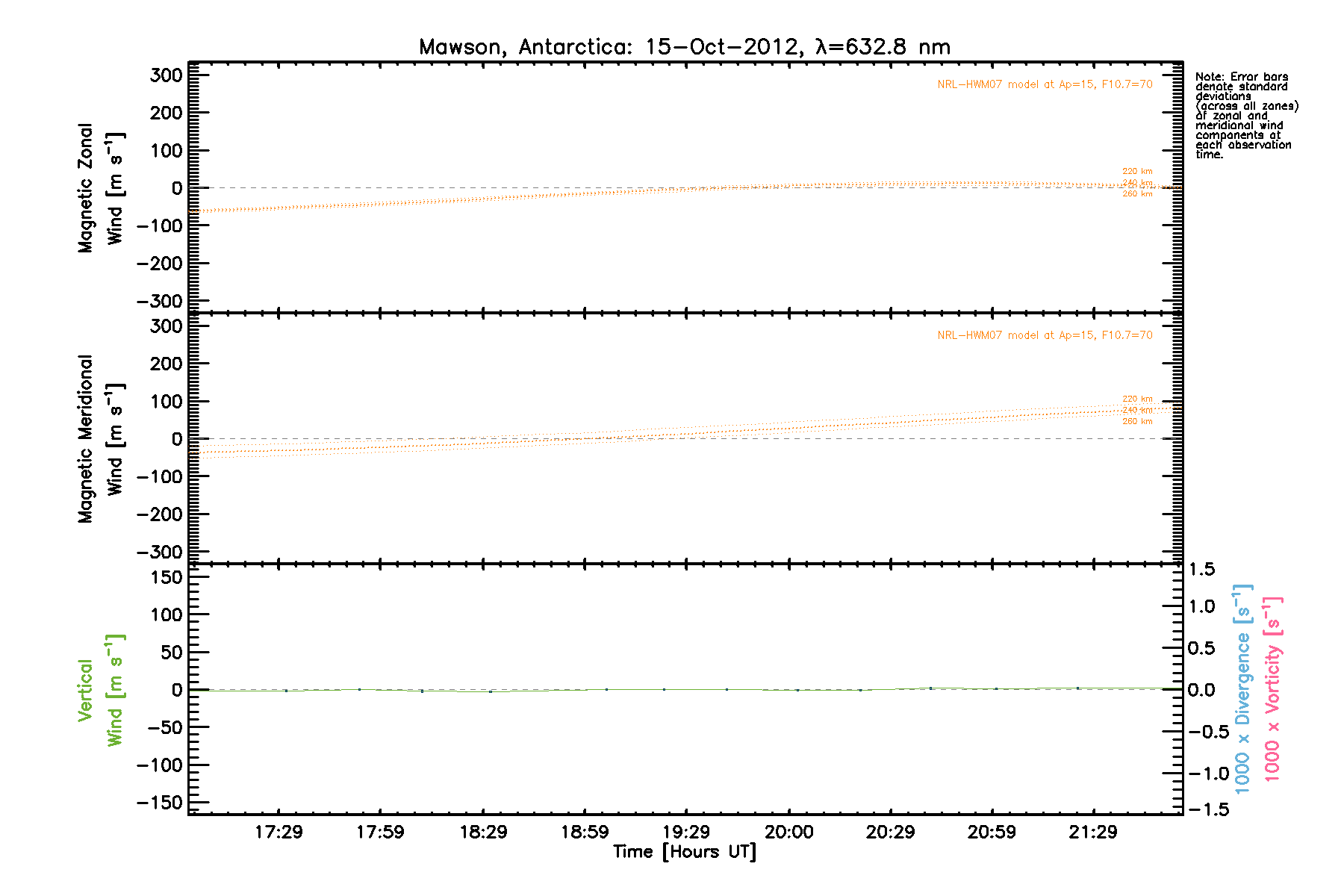This screenshot has width=1344, height=896.
Task: Click the -50 tick label on the vertical wind axis
Action: click(165, 728)
